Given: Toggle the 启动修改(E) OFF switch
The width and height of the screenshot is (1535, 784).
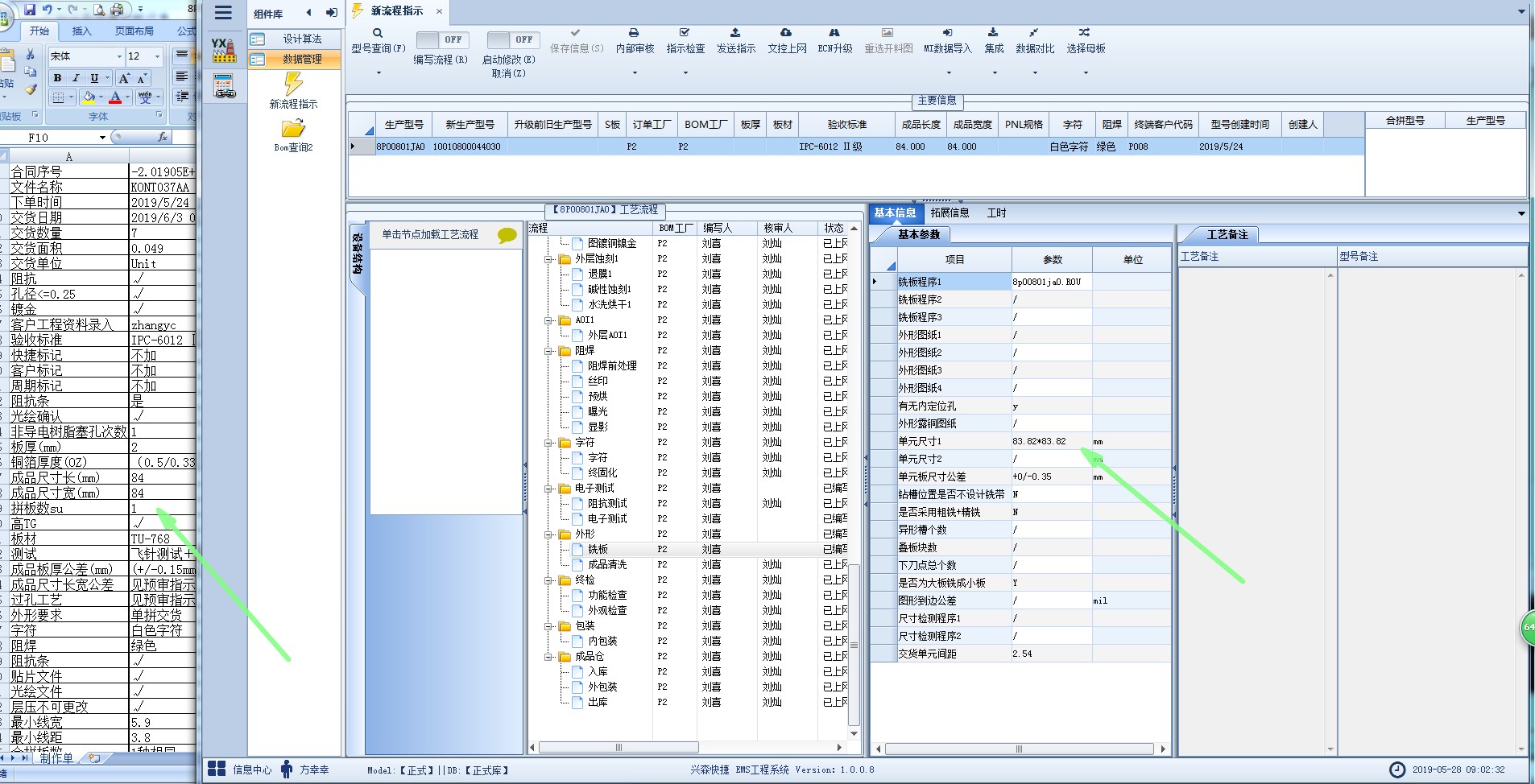Looking at the screenshot, I should point(513,39).
